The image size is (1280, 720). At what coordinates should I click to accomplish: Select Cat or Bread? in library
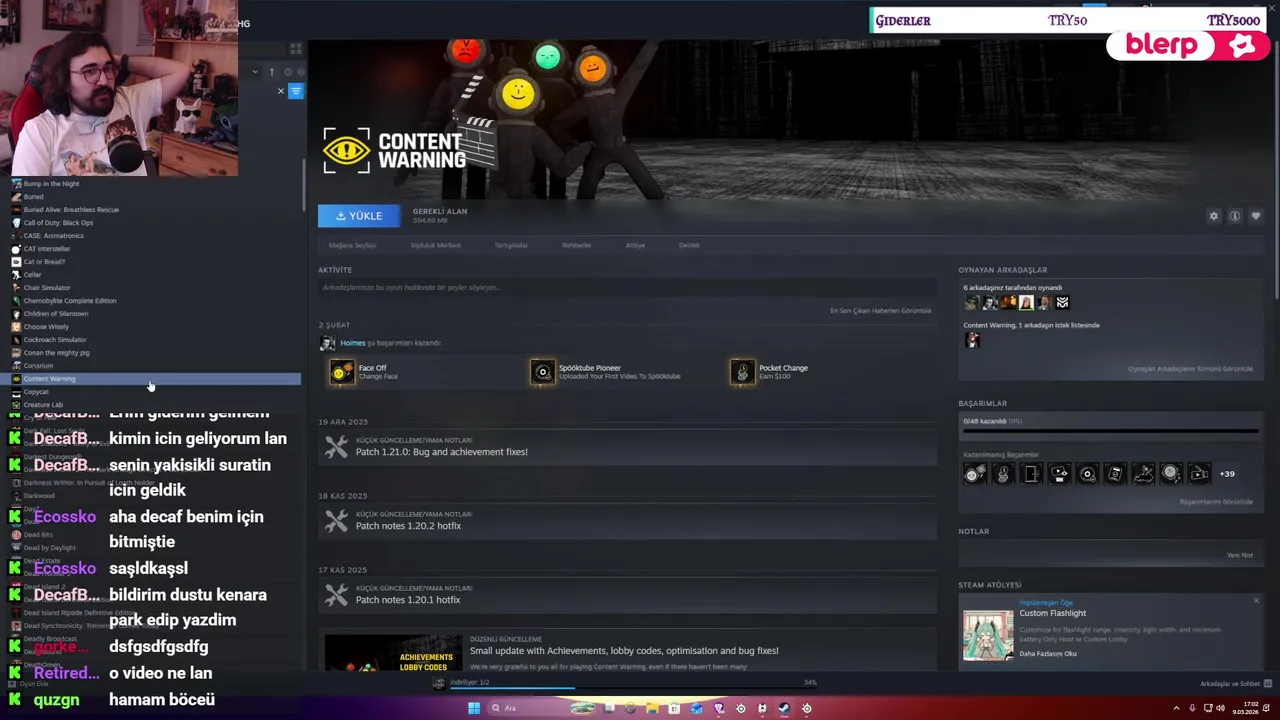[x=44, y=262]
